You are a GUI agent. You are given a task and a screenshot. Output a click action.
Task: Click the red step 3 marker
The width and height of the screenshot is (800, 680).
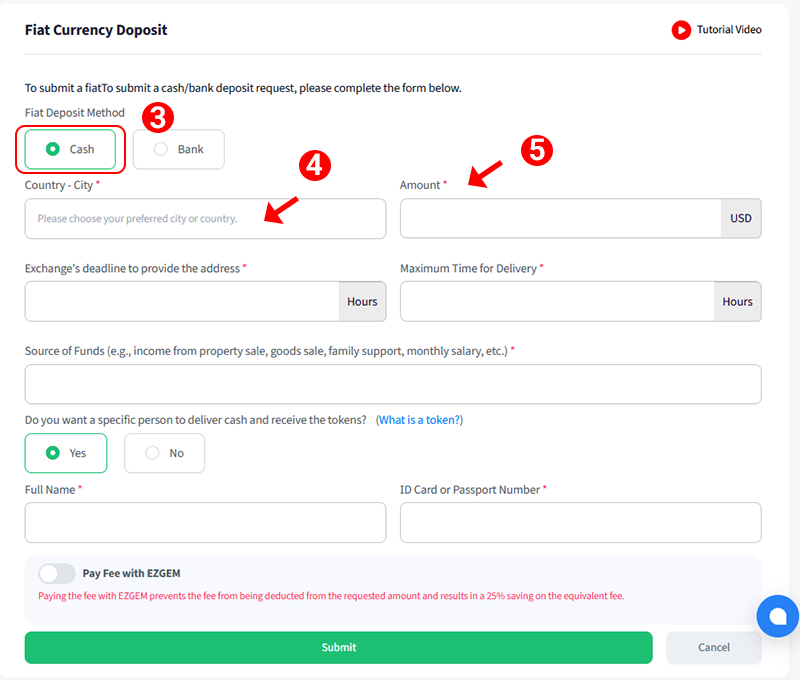tap(158, 117)
